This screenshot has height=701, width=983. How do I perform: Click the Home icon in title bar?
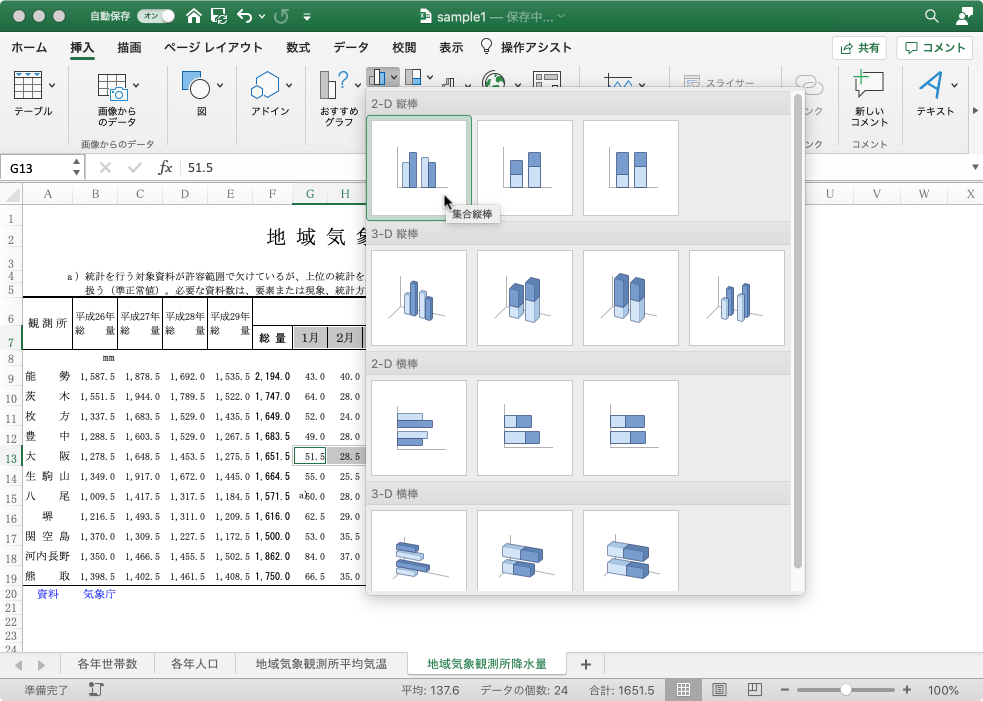click(x=194, y=16)
